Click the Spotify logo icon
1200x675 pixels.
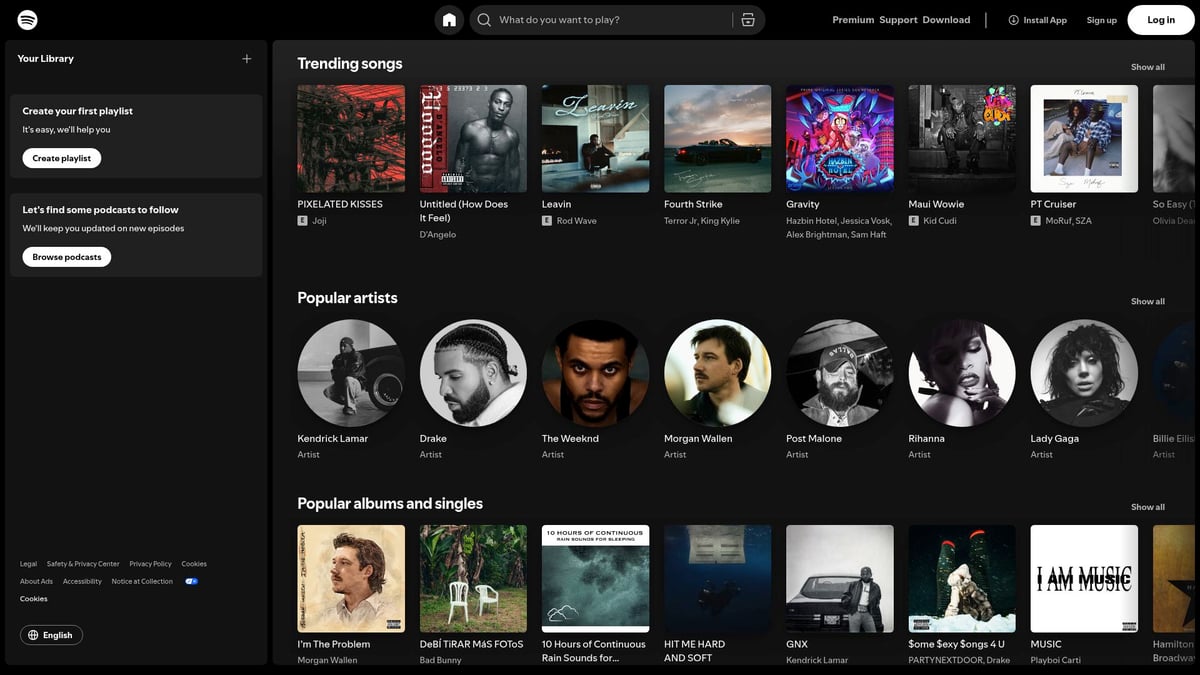click(x=26, y=19)
